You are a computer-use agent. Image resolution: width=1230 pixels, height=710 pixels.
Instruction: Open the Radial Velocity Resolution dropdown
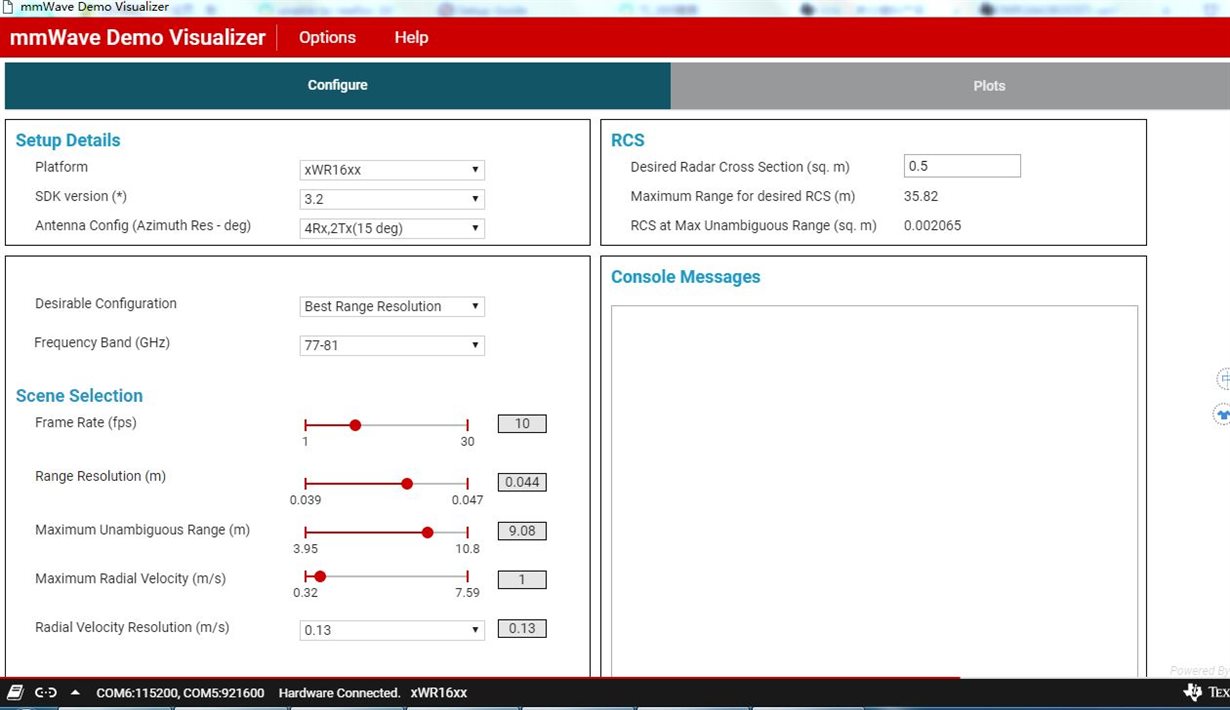(x=393, y=630)
